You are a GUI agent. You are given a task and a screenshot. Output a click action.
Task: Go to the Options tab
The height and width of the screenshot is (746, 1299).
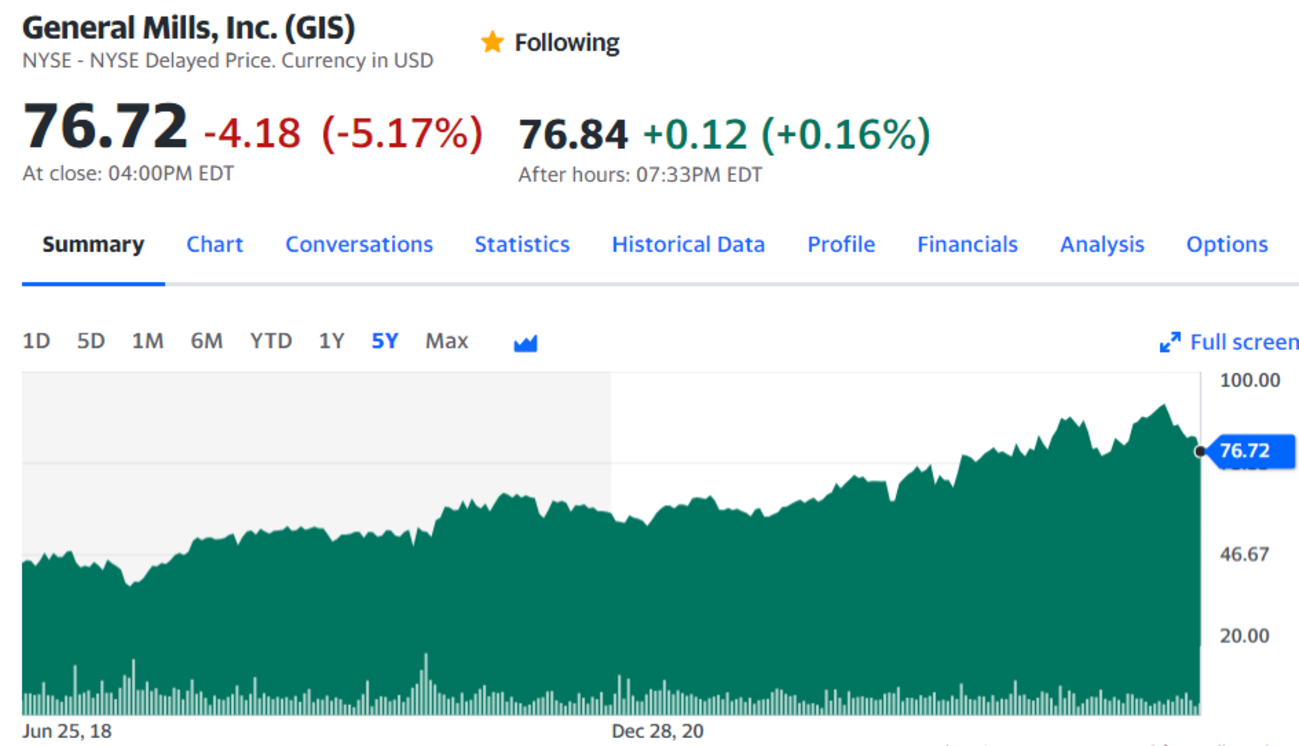point(1227,245)
